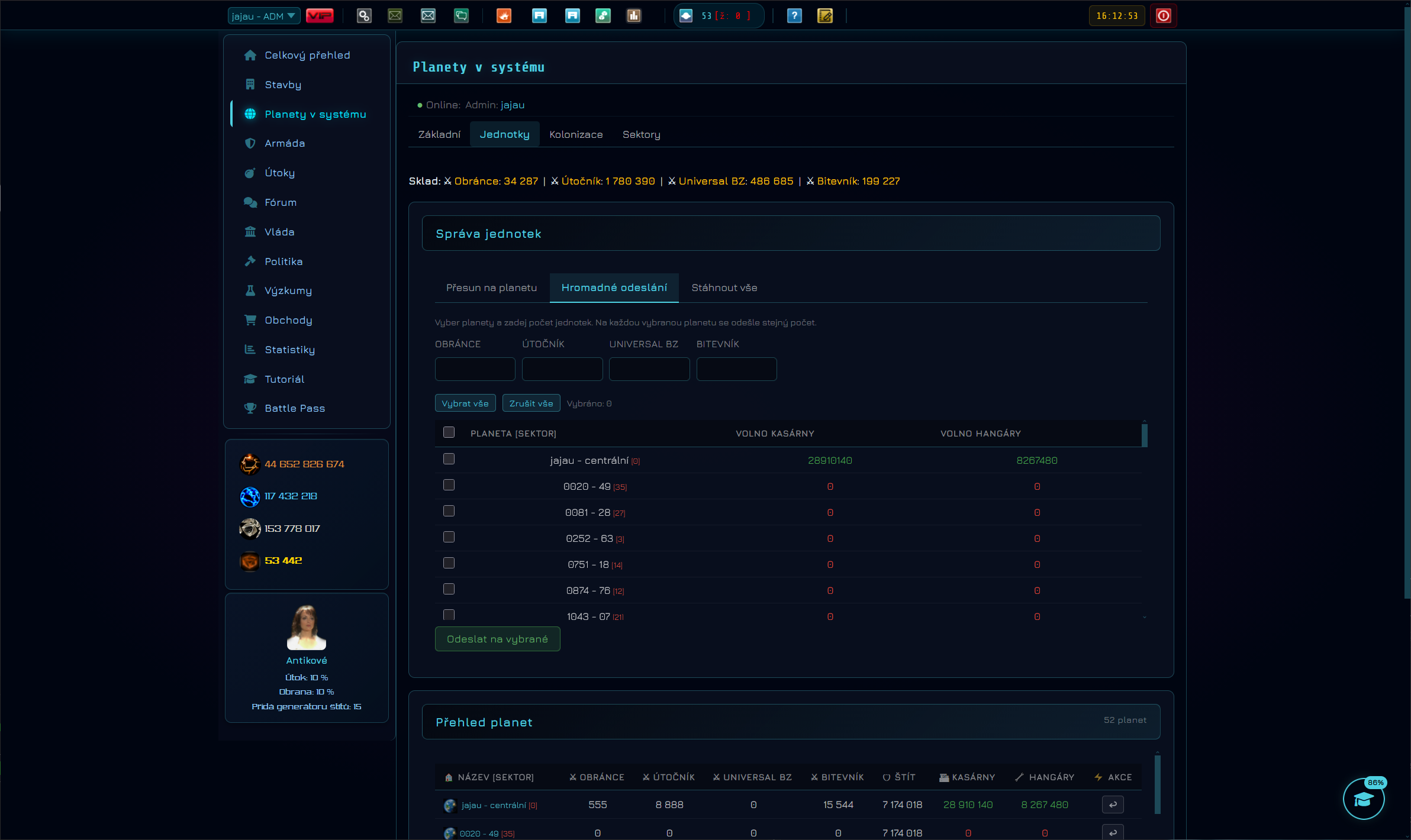Click Útoky bomb icon in sidebar
The height and width of the screenshot is (840, 1411).
[x=250, y=173]
